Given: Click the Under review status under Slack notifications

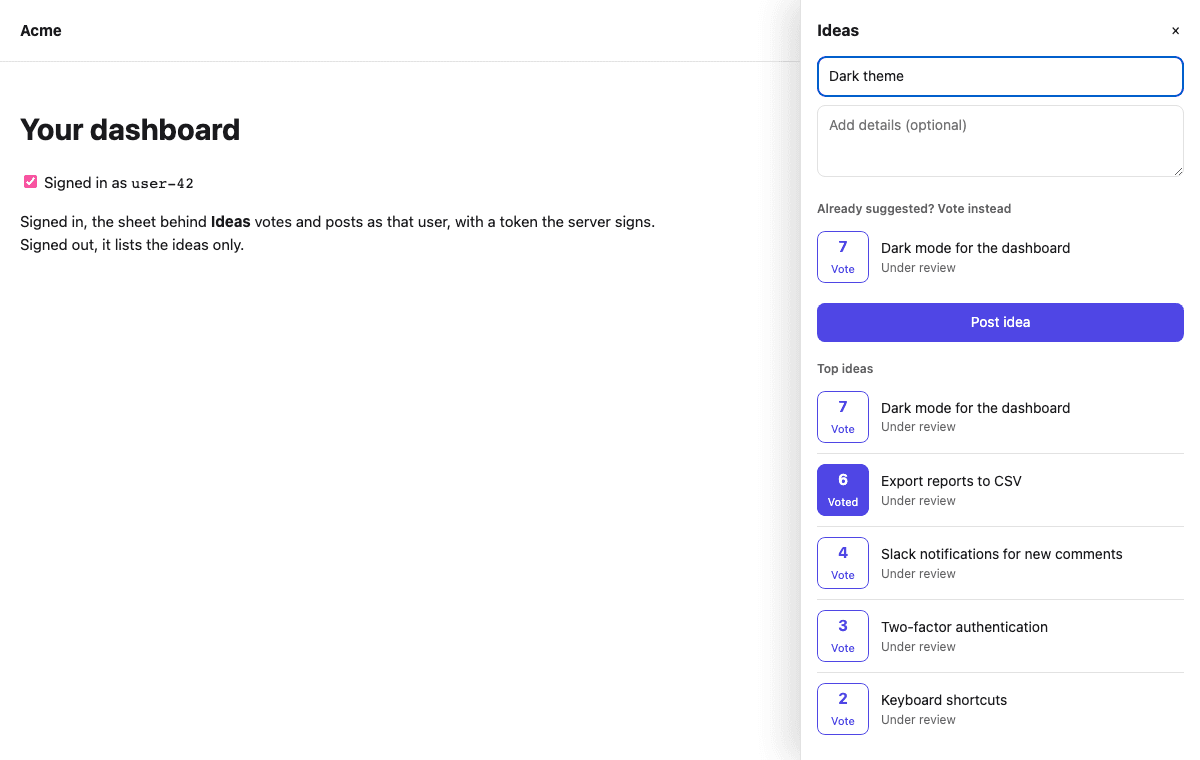Looking at the screenshot, I should point(918,574).
